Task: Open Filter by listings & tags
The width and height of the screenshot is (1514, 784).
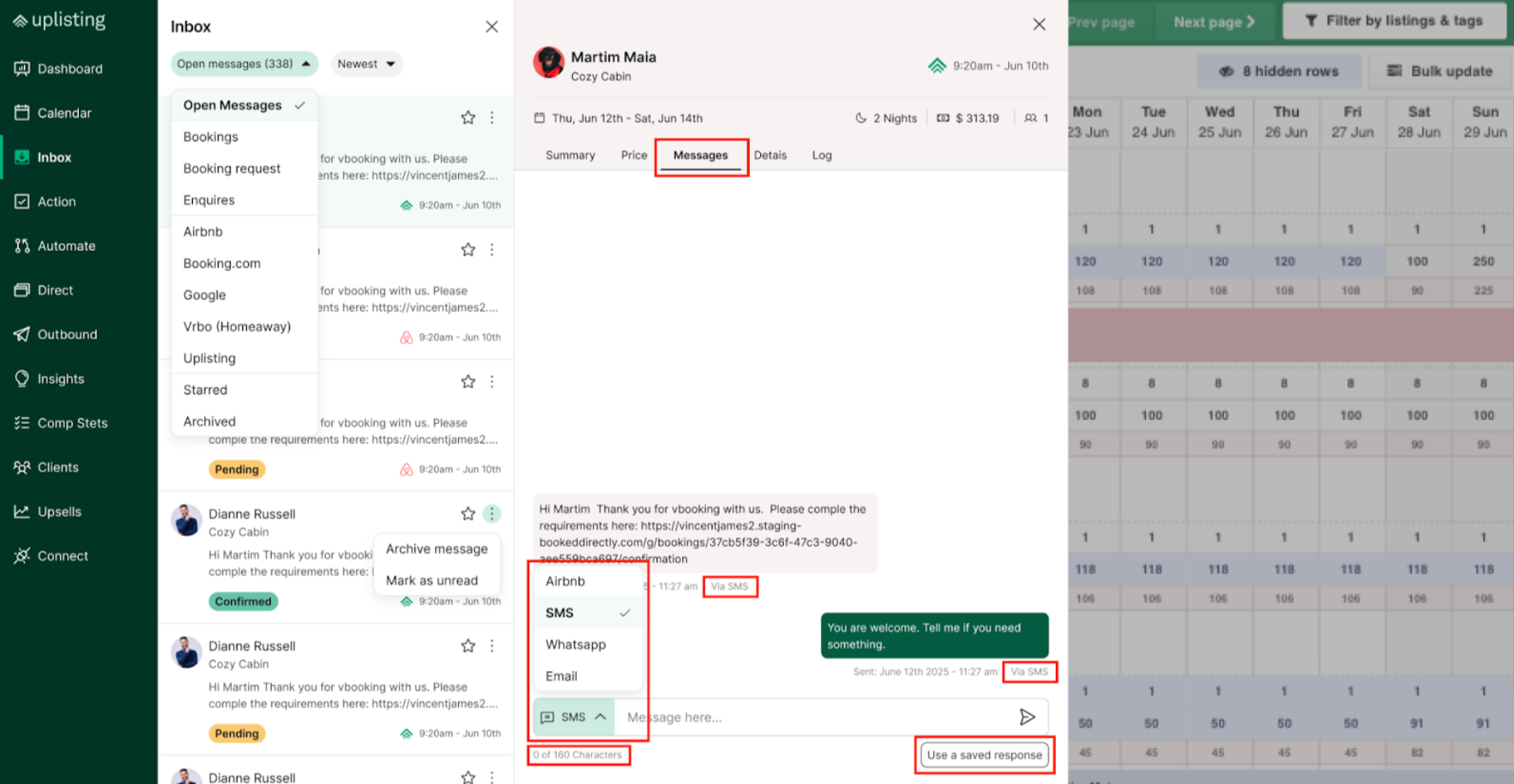Action: point(1394,21)
